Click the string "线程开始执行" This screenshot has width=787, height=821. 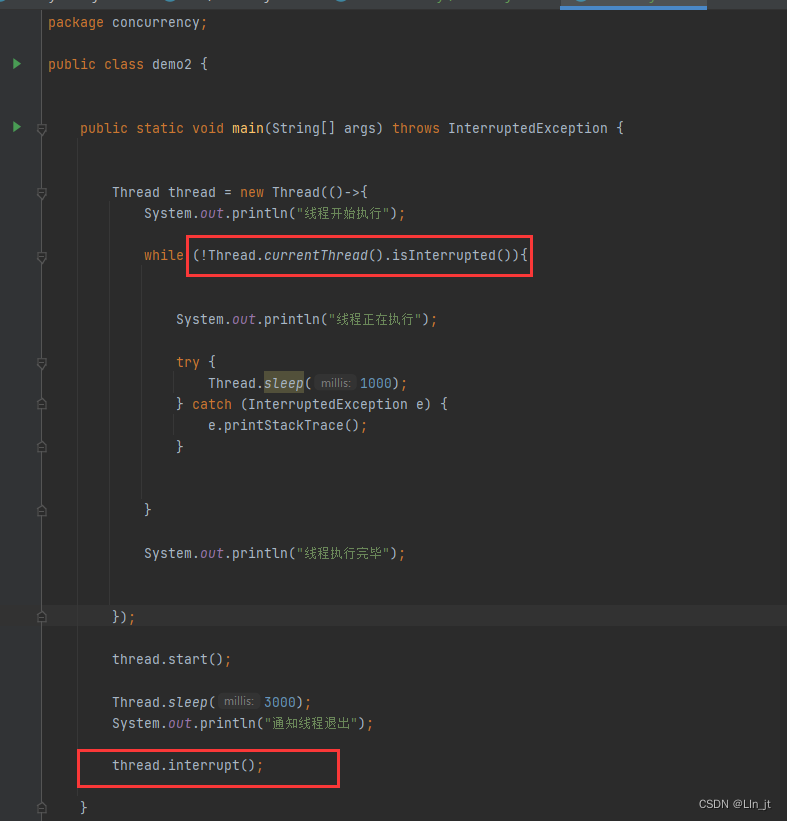click(x=343, y=214)
